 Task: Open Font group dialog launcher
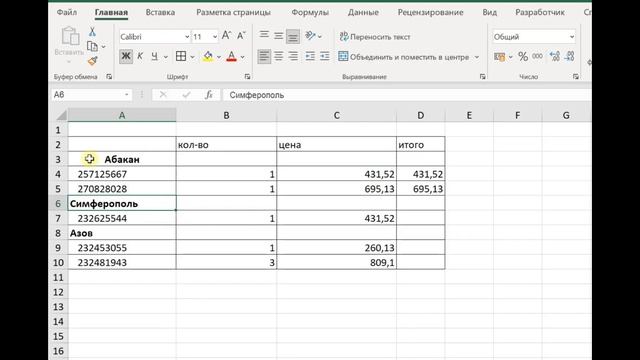click(247, 76)
